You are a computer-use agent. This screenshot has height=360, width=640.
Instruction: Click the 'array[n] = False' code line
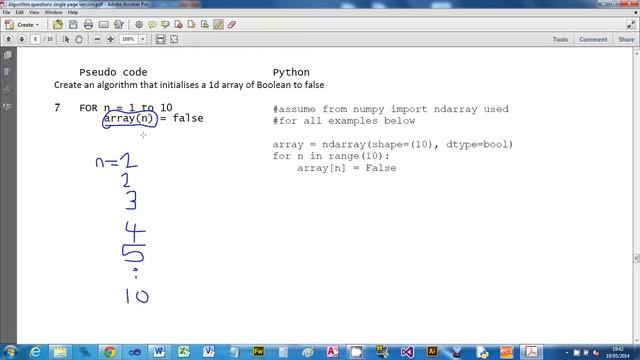click(347, 168)
